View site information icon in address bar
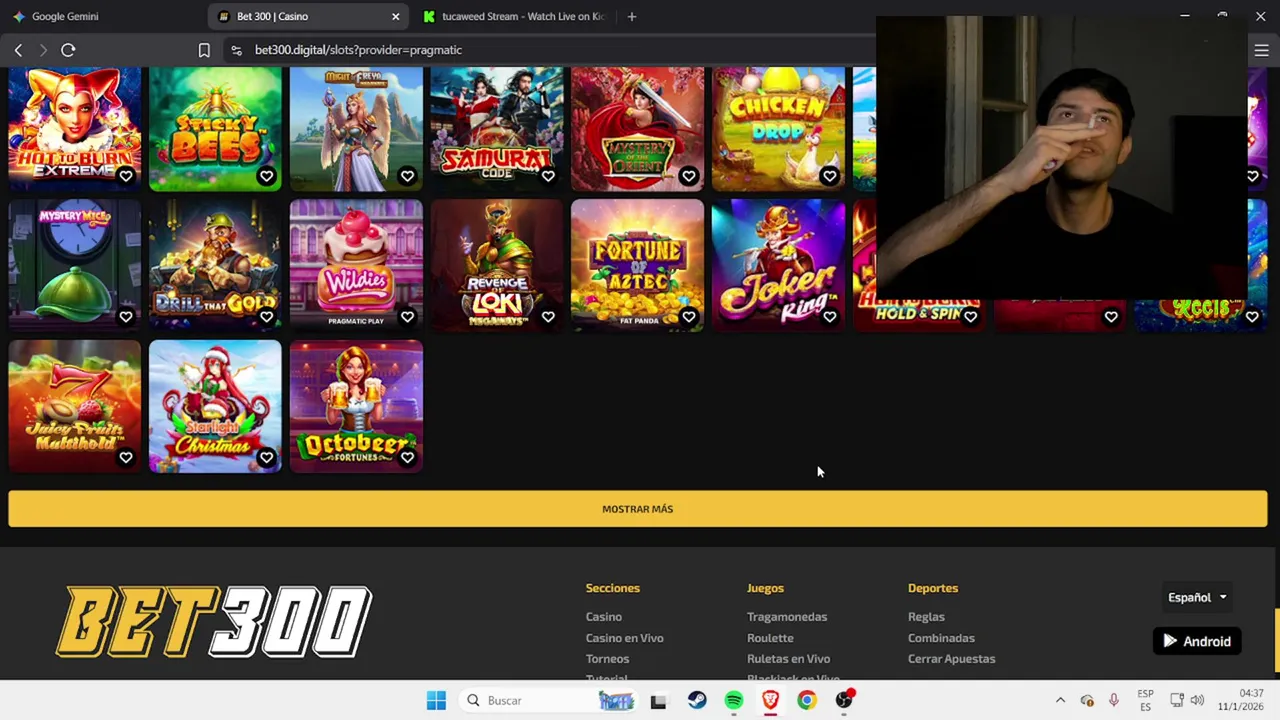The height and width of the screenshot is (720, 1280). 236,50
